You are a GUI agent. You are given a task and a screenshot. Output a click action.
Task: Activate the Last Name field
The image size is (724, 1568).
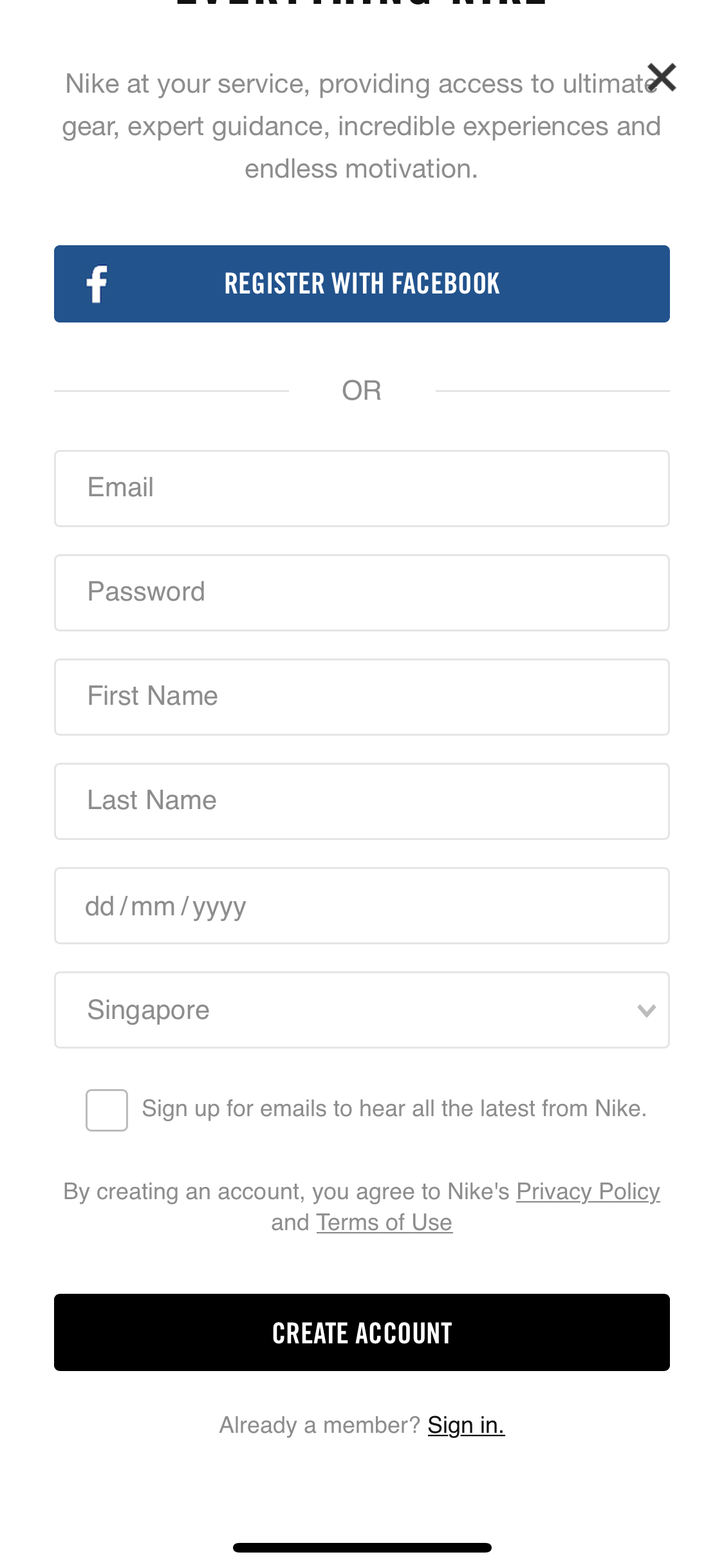coord(362,801)
